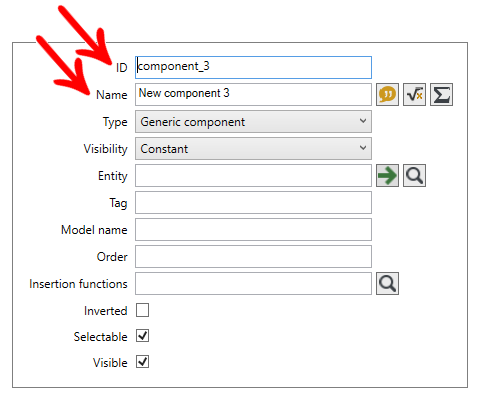Click the quote speech bubble icon beside Name

(x=387, y=95)
